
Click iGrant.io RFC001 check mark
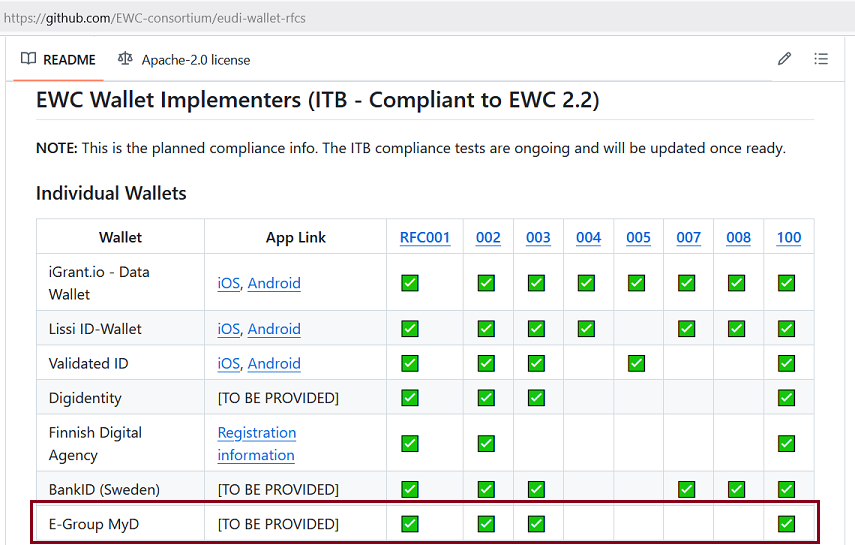(410, 283)
